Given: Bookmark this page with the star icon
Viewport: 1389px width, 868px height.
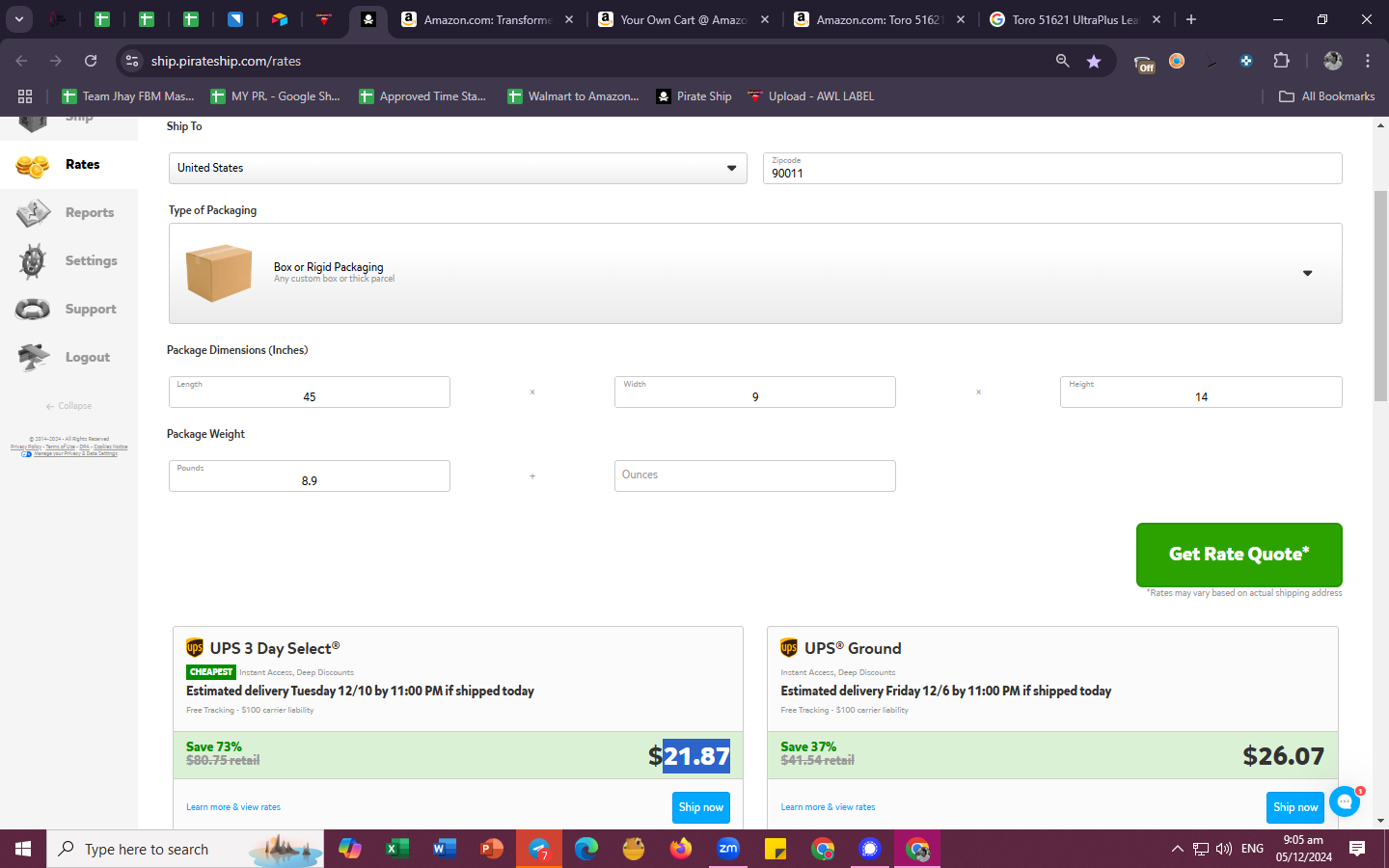Looking at the screenshot, I should 1094,61.
